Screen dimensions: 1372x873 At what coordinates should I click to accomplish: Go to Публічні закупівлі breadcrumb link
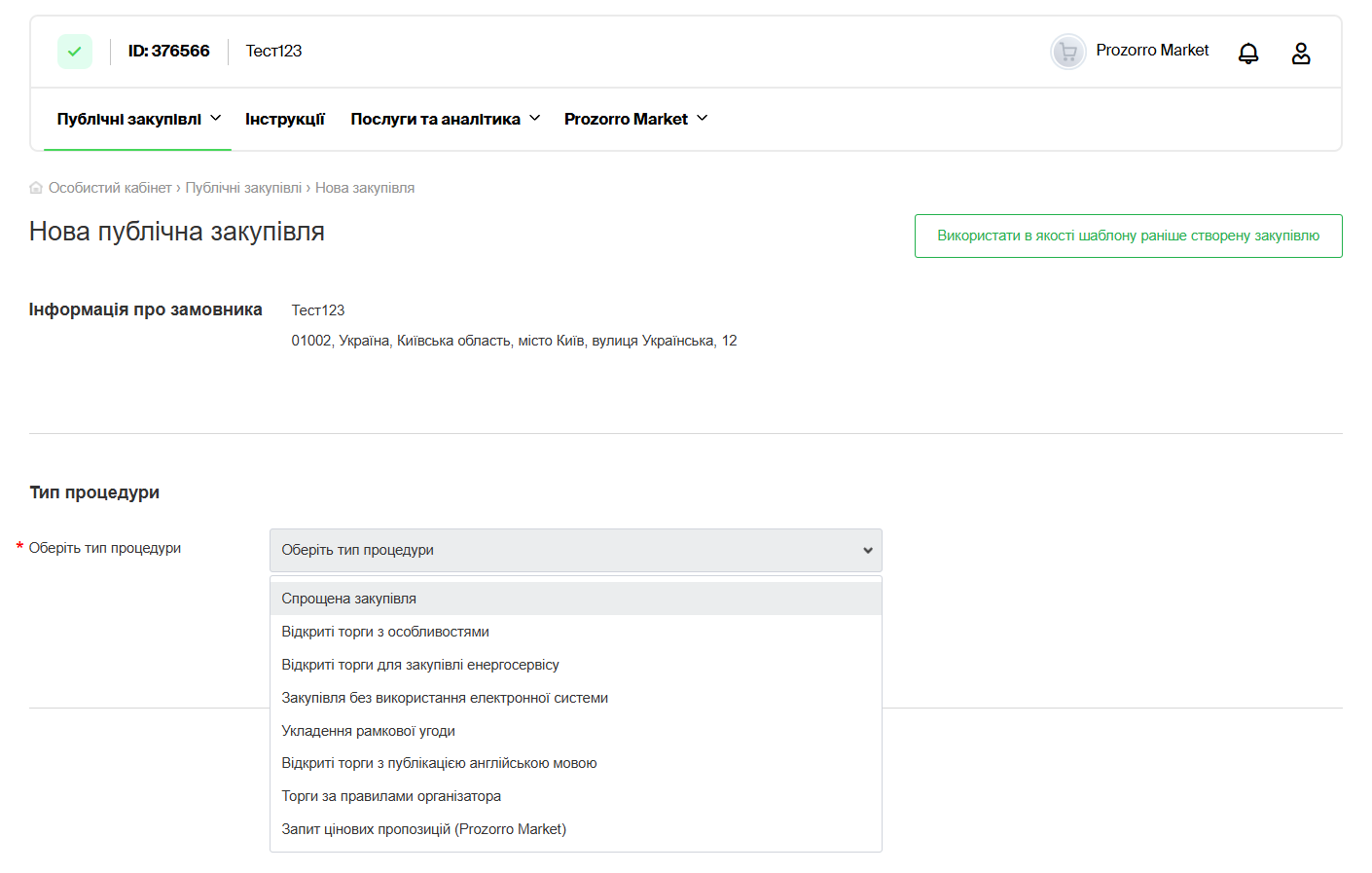tap(243, 188)
